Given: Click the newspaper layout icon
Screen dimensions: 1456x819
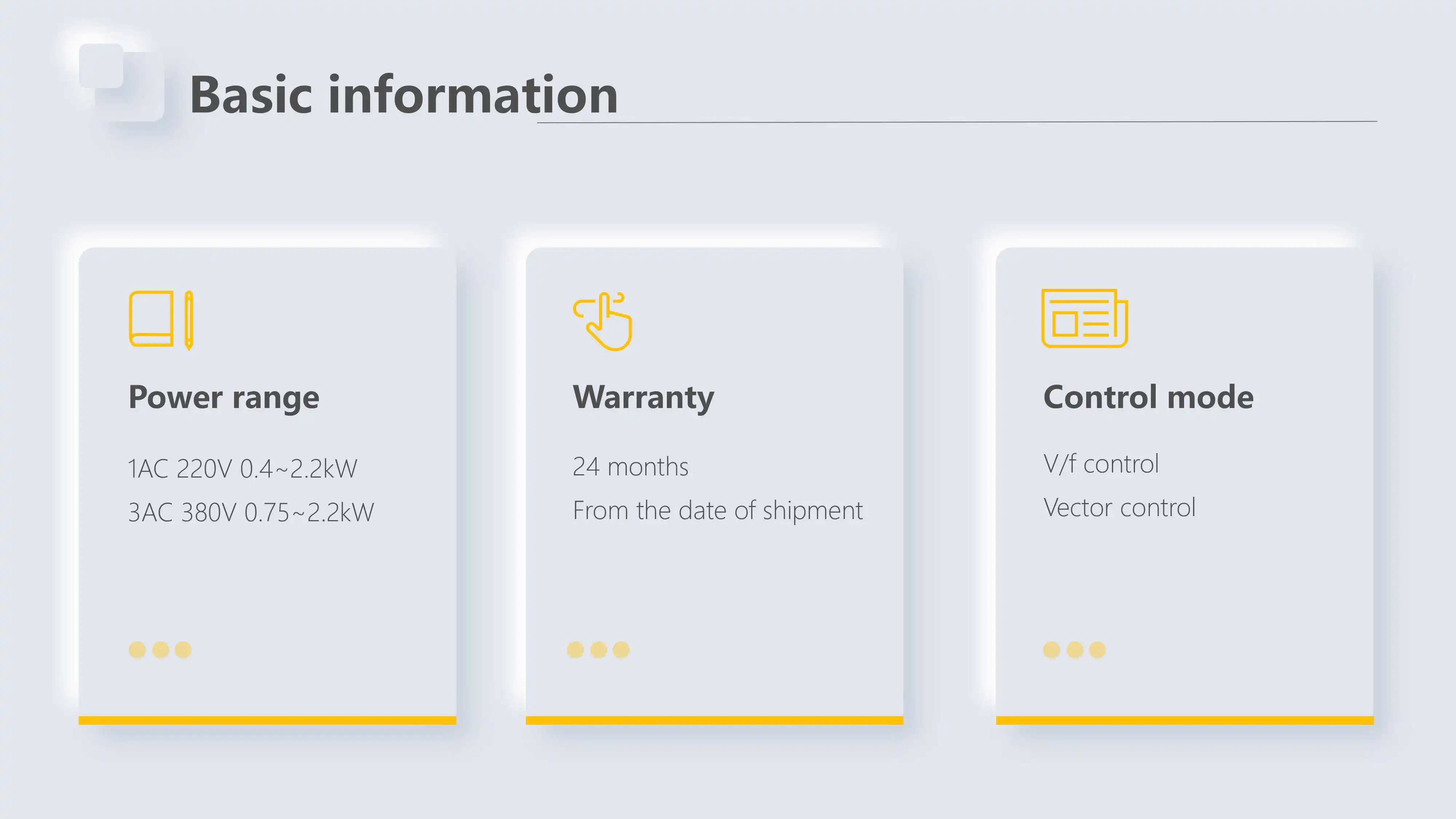Looking at the screenshot, I should [x=1084, y=318].
